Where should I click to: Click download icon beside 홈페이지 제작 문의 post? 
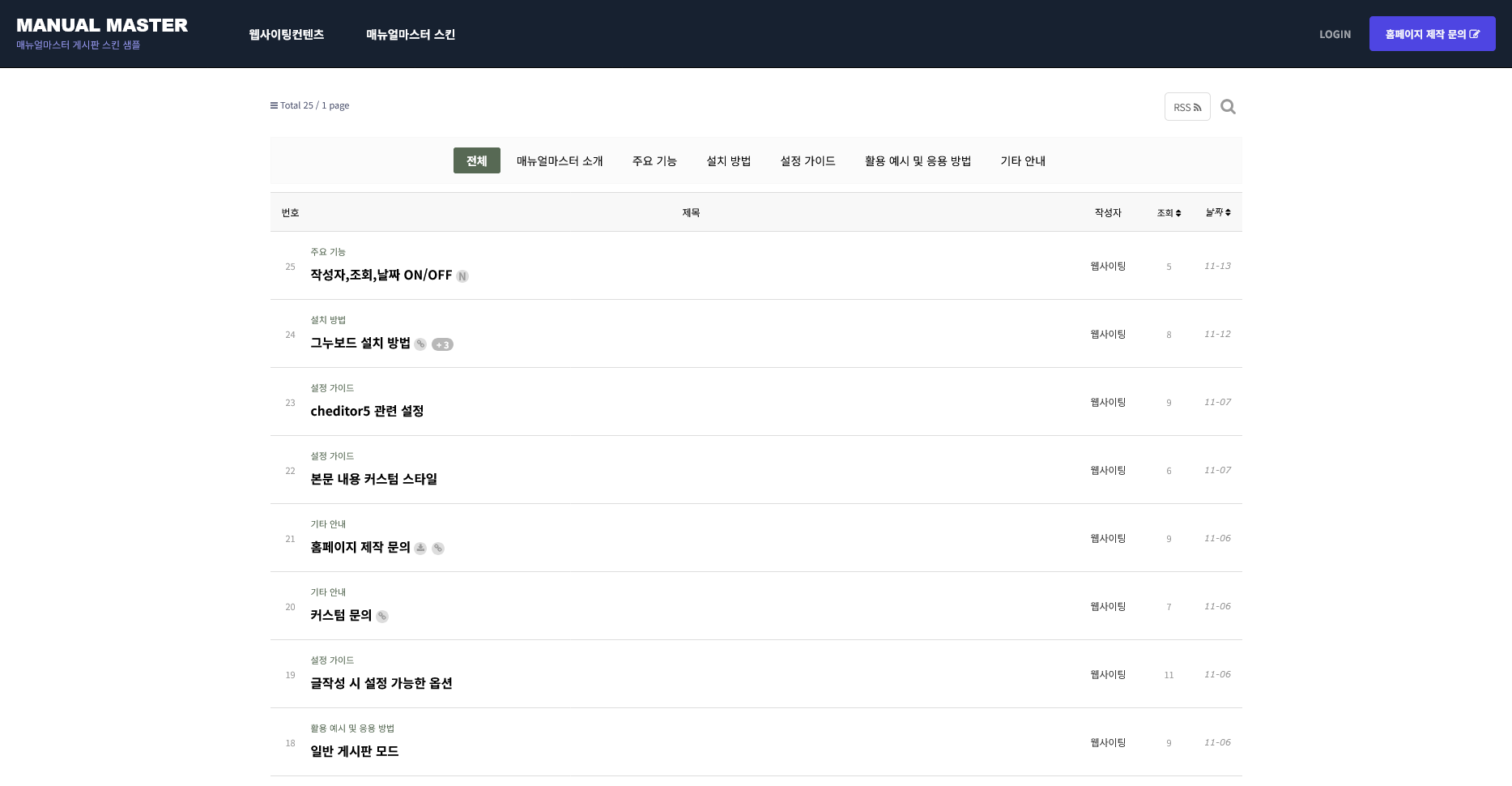pos(420,549)
